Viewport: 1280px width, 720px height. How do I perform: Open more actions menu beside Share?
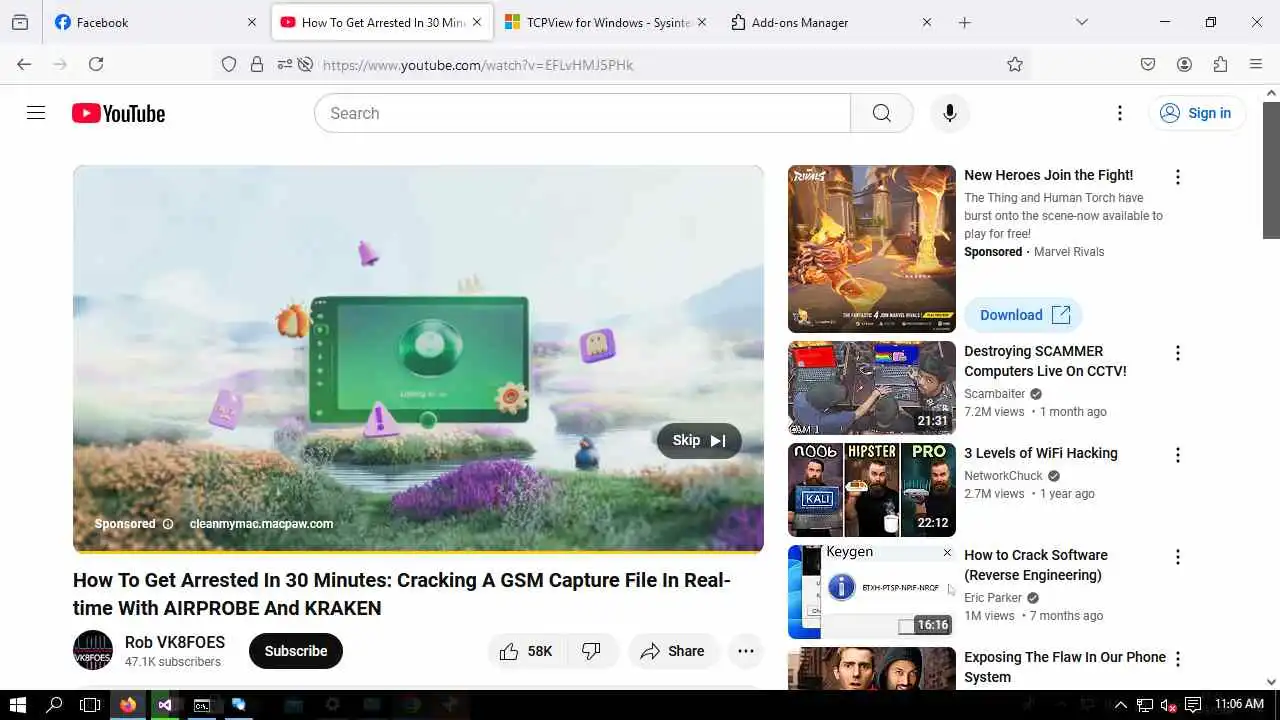(746, 651)
